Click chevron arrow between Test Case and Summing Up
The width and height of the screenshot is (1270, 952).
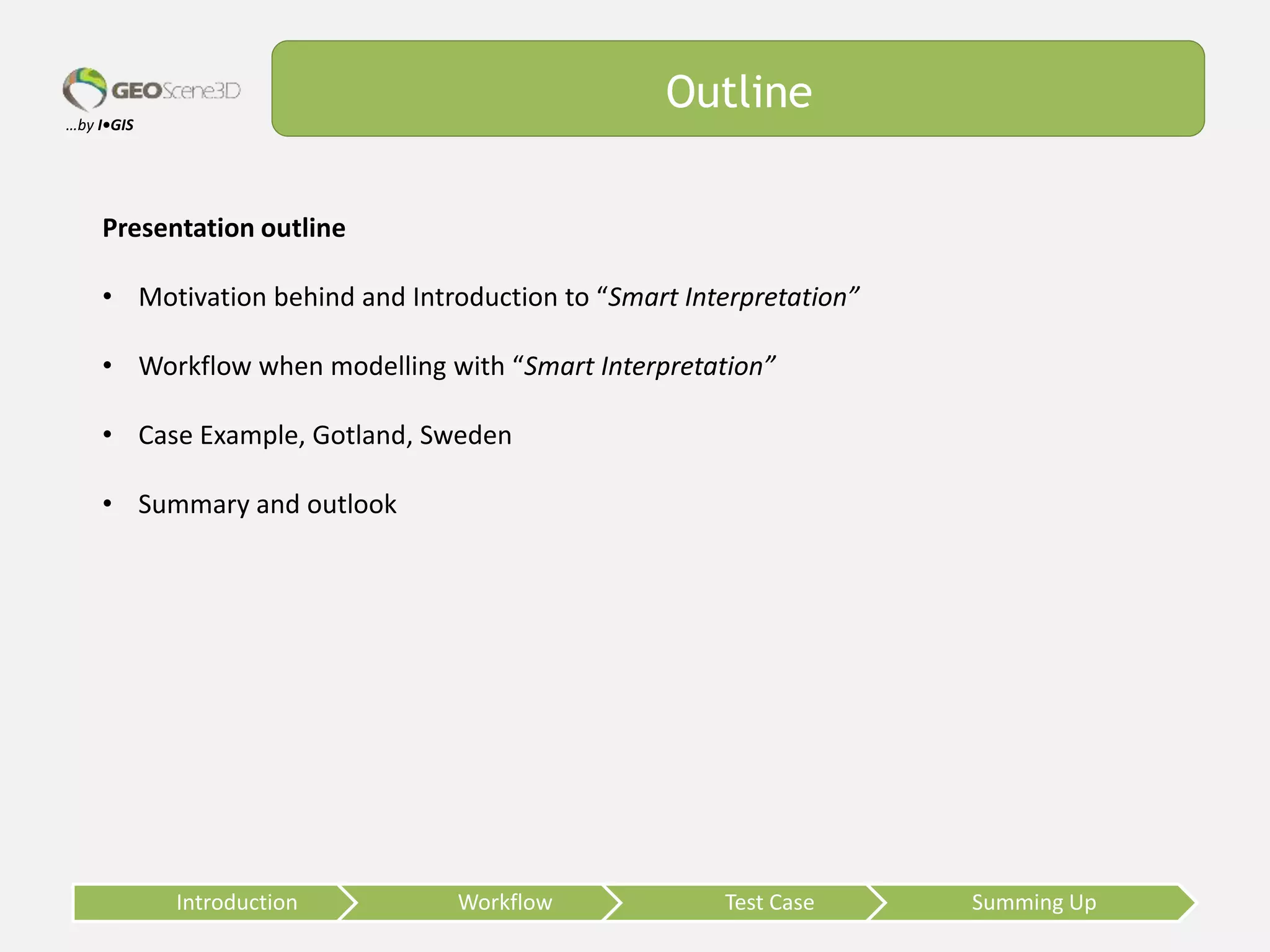click(x=877, y=902)
